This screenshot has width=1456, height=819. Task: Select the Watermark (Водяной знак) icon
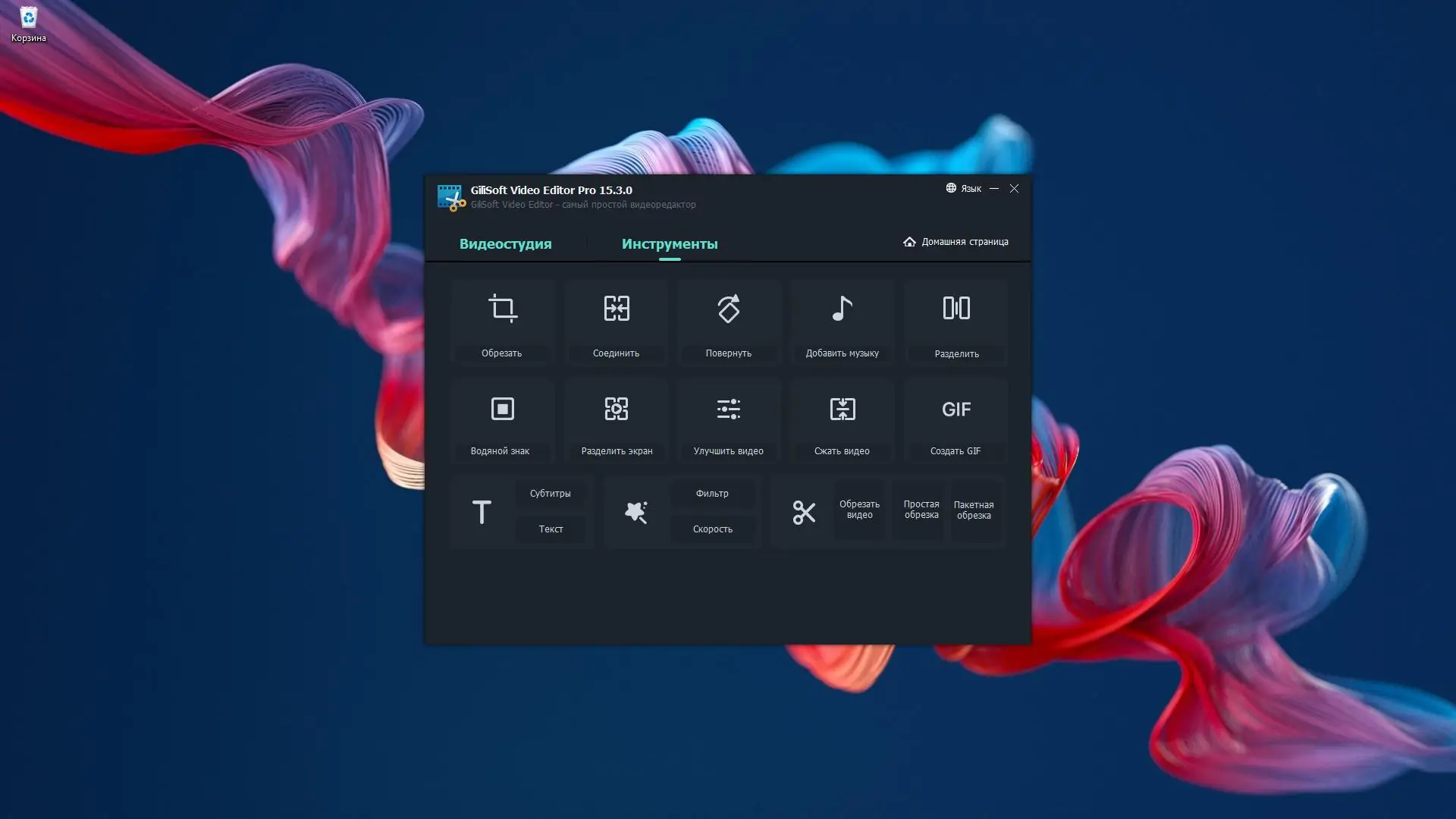[502, 409]
